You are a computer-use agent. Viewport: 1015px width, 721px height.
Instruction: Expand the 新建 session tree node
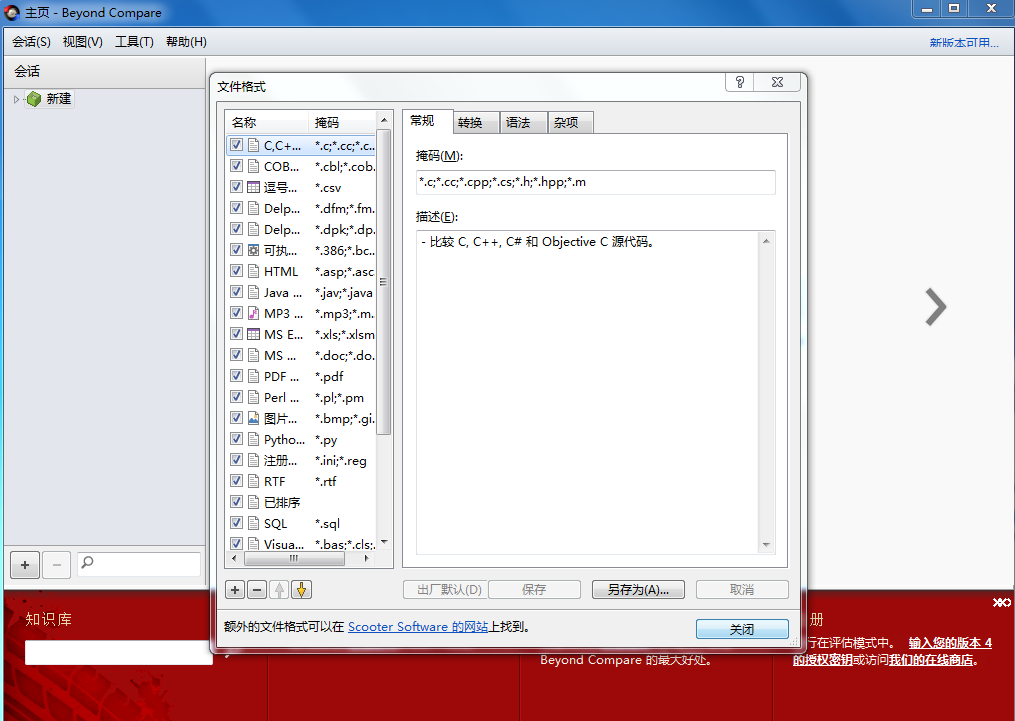[16, 99]
